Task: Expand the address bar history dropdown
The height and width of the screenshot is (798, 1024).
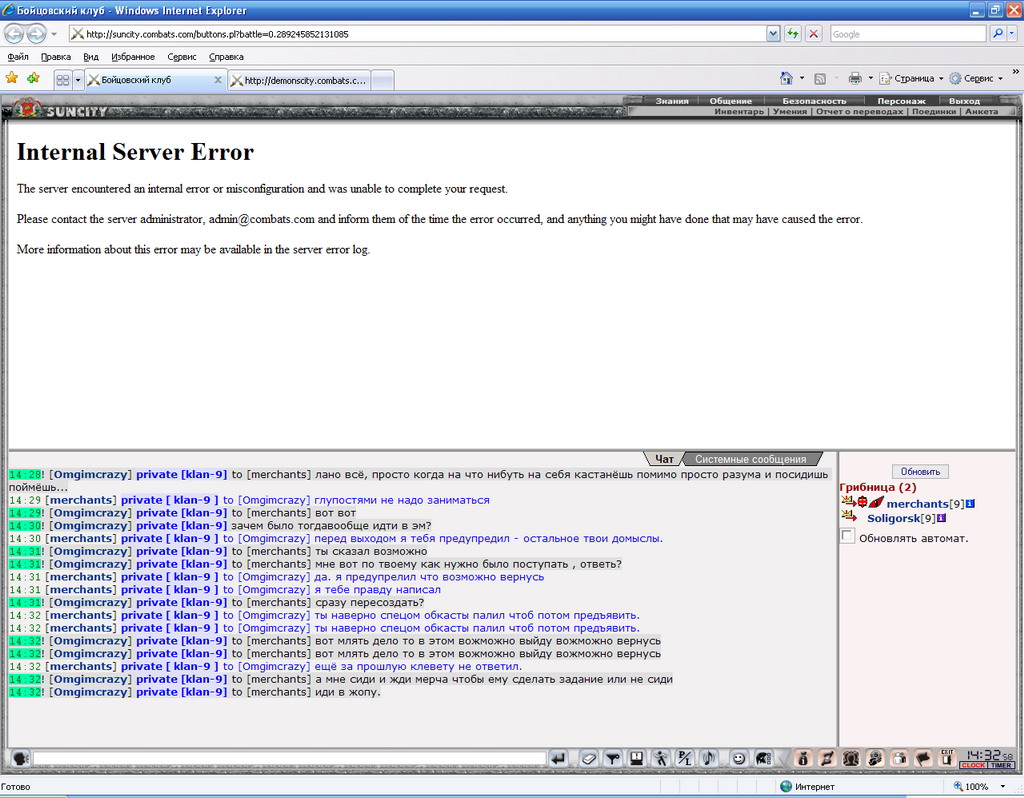Action: coord(773,33)
